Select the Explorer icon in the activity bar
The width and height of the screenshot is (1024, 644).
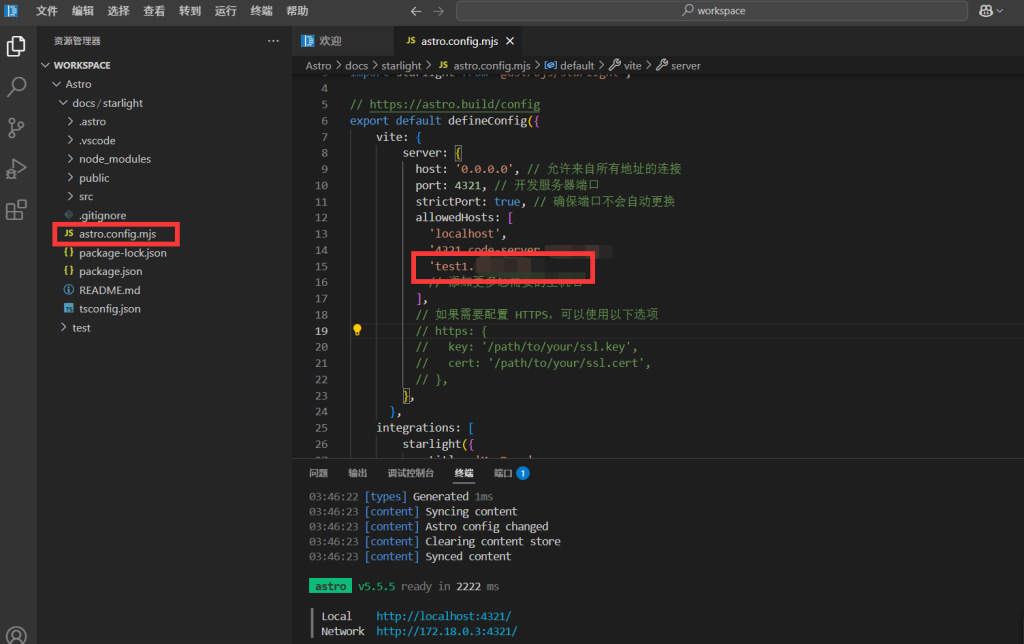pos(15,46)
